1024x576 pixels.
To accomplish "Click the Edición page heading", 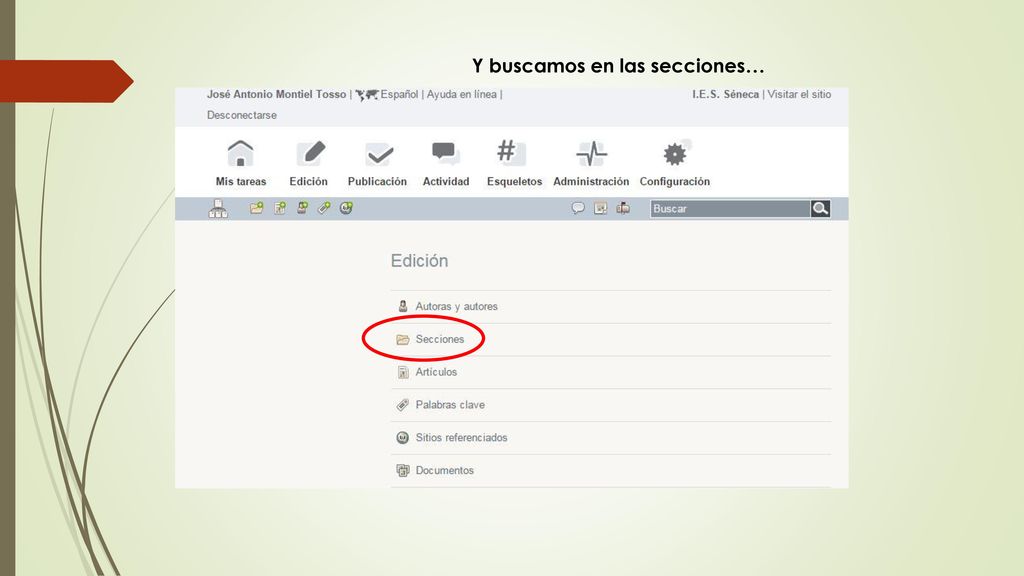I will click(419, 261).
